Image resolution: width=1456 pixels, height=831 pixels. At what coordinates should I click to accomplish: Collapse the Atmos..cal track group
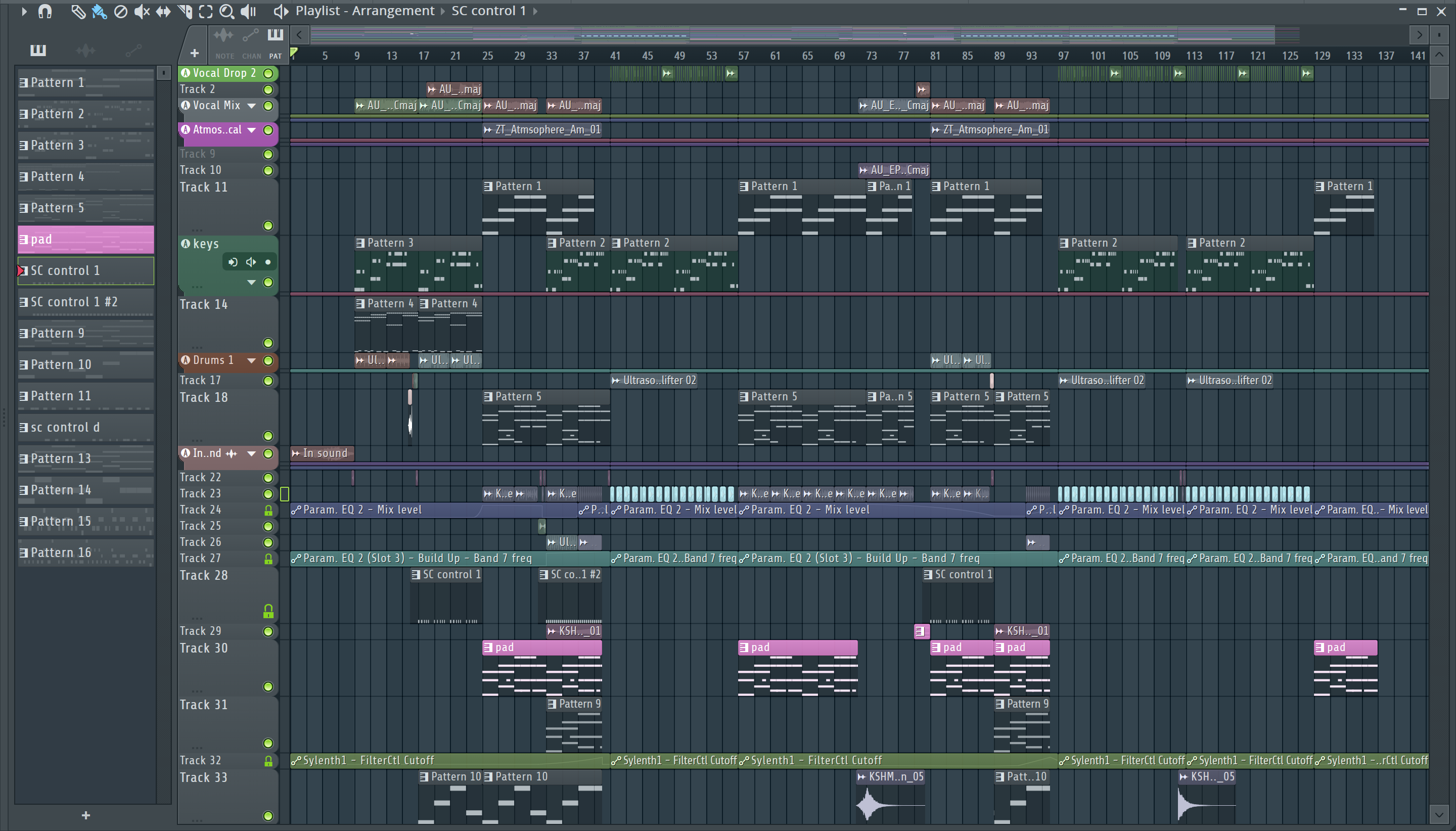pos(251,130)
